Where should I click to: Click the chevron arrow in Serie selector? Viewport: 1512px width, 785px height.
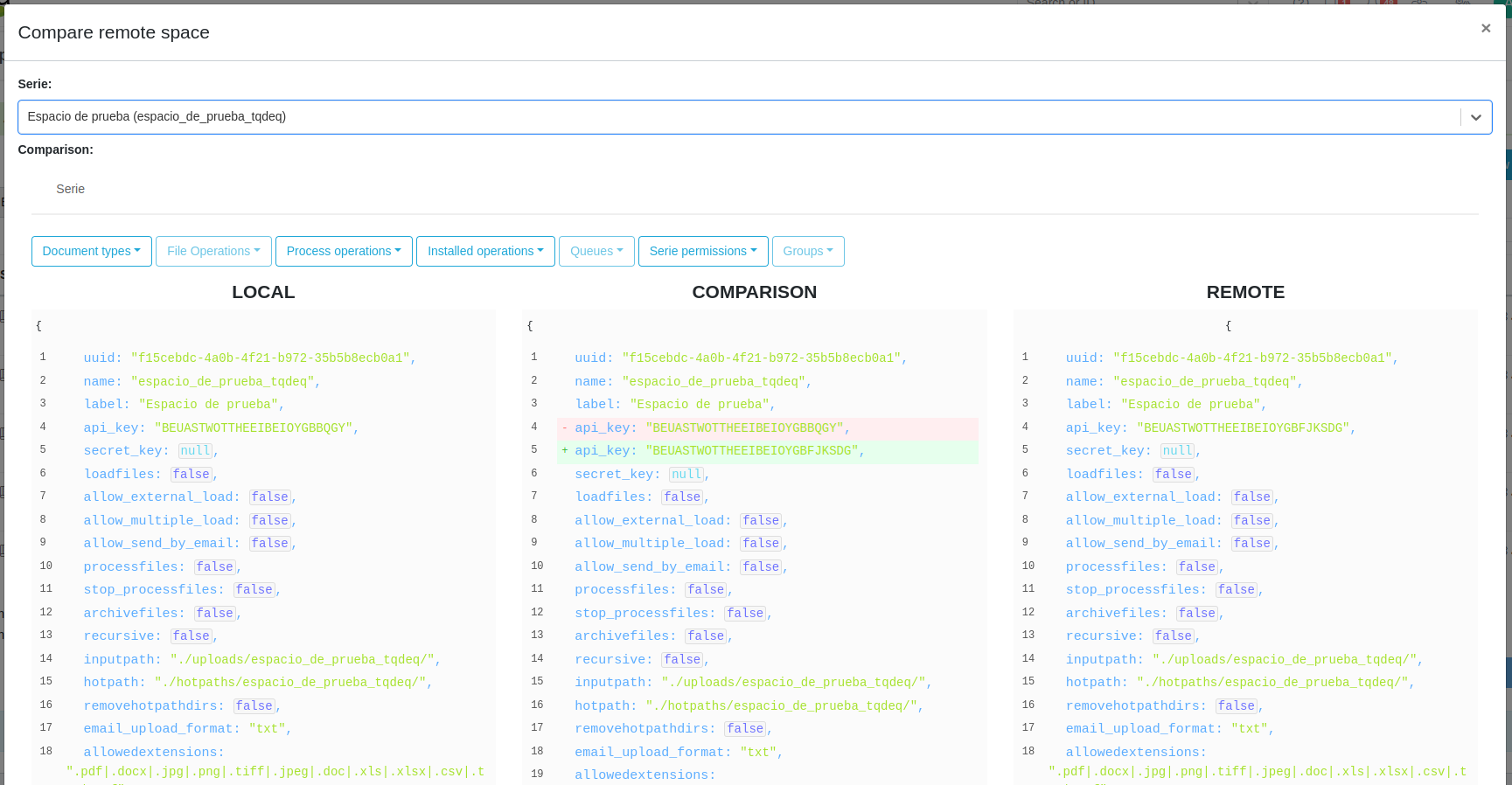pos(1475,117)
